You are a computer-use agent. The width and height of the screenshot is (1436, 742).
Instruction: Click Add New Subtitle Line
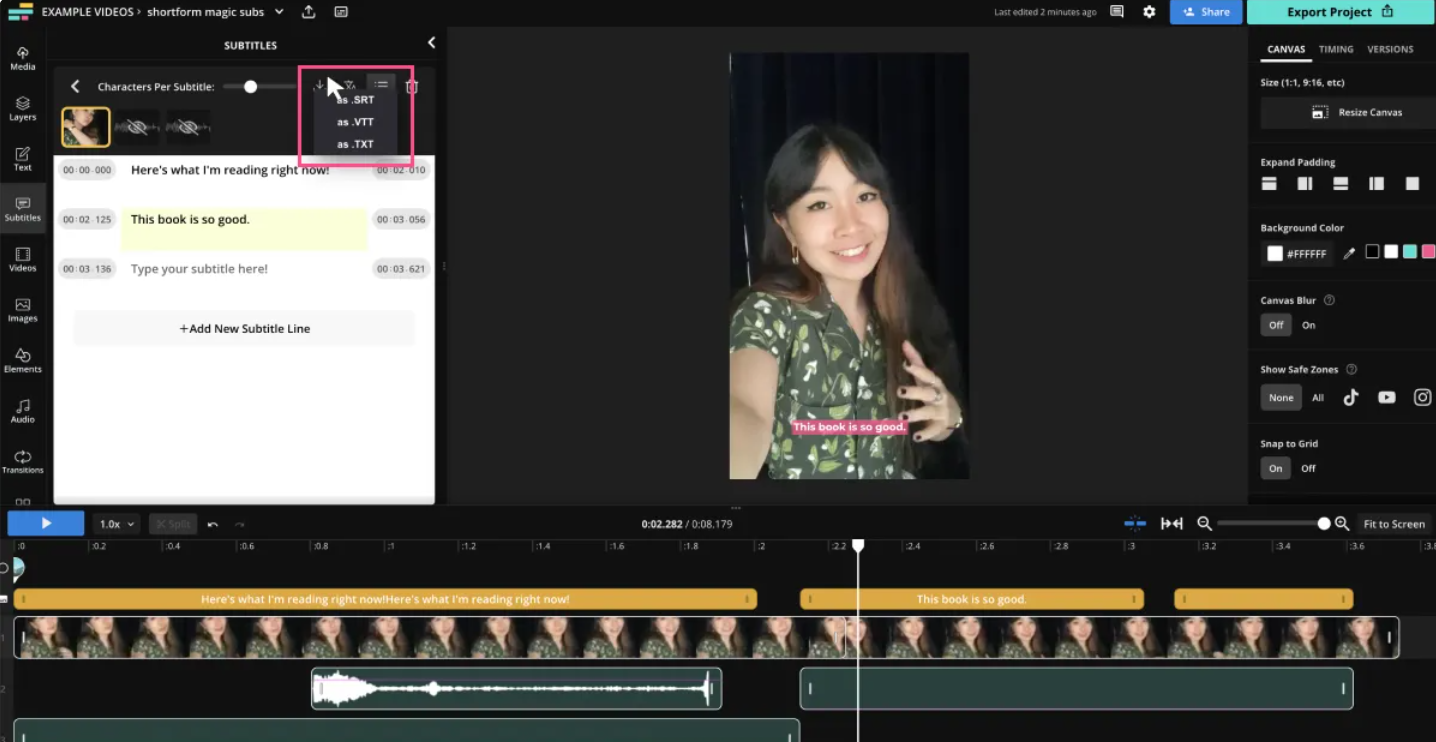point(244,328)
